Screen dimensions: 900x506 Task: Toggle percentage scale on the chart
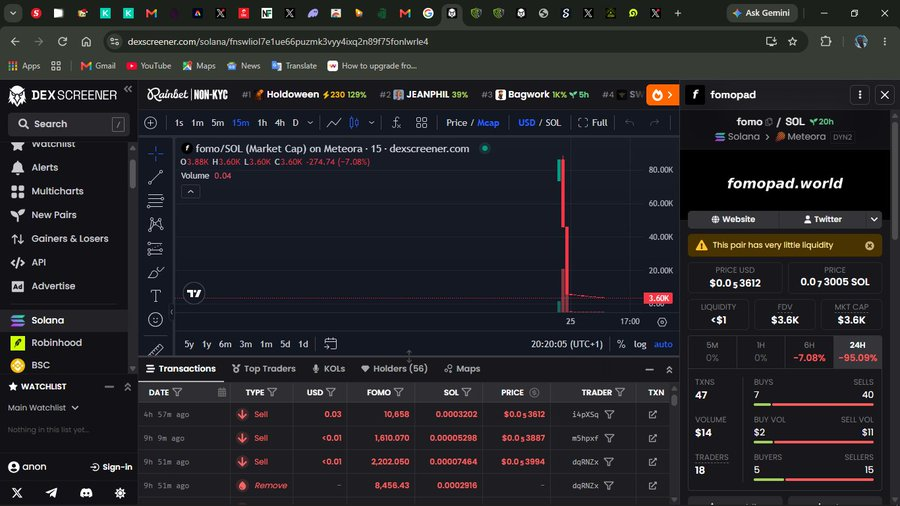[621, 344]
